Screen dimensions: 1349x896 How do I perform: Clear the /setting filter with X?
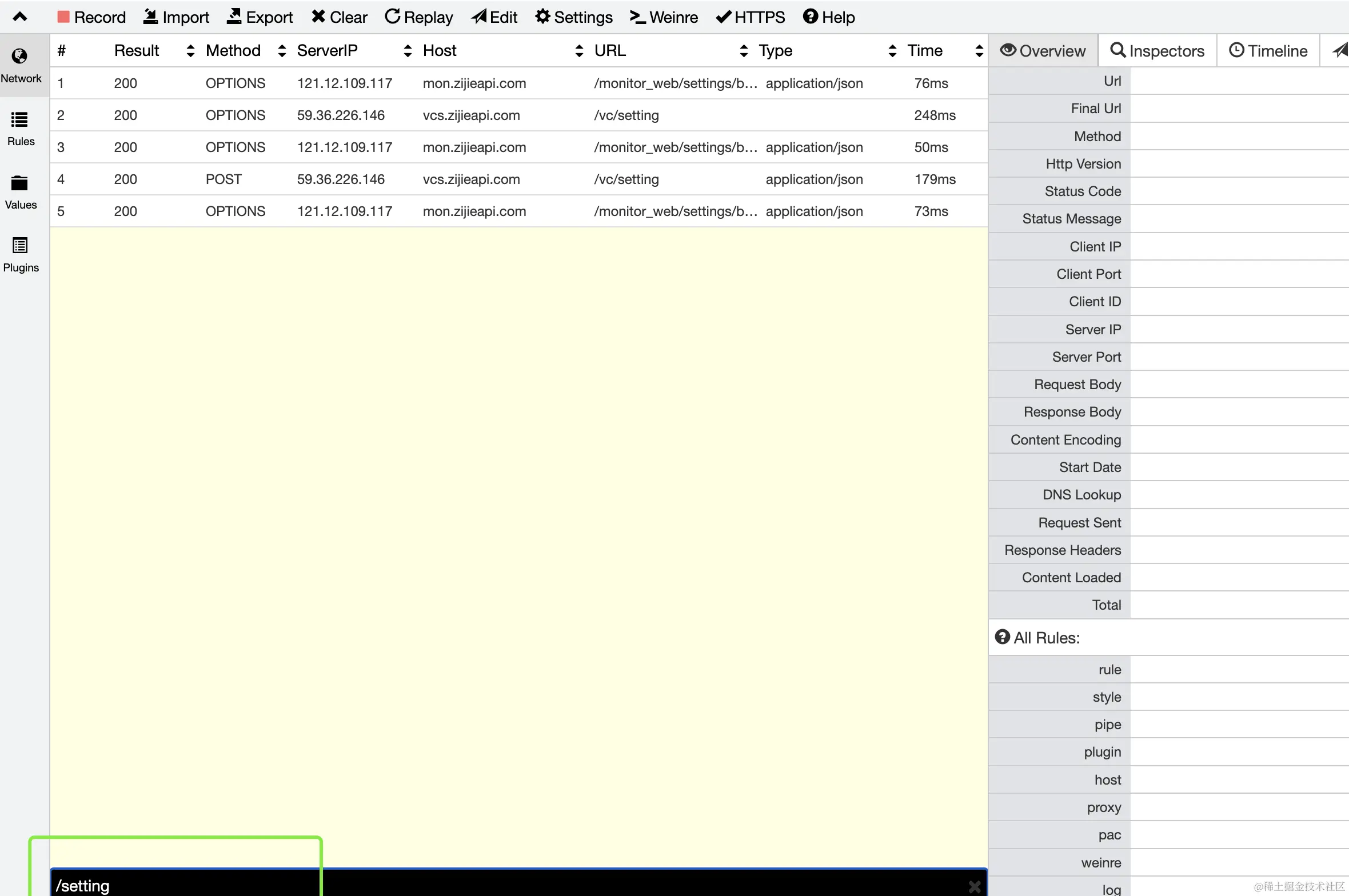[975, 886]
